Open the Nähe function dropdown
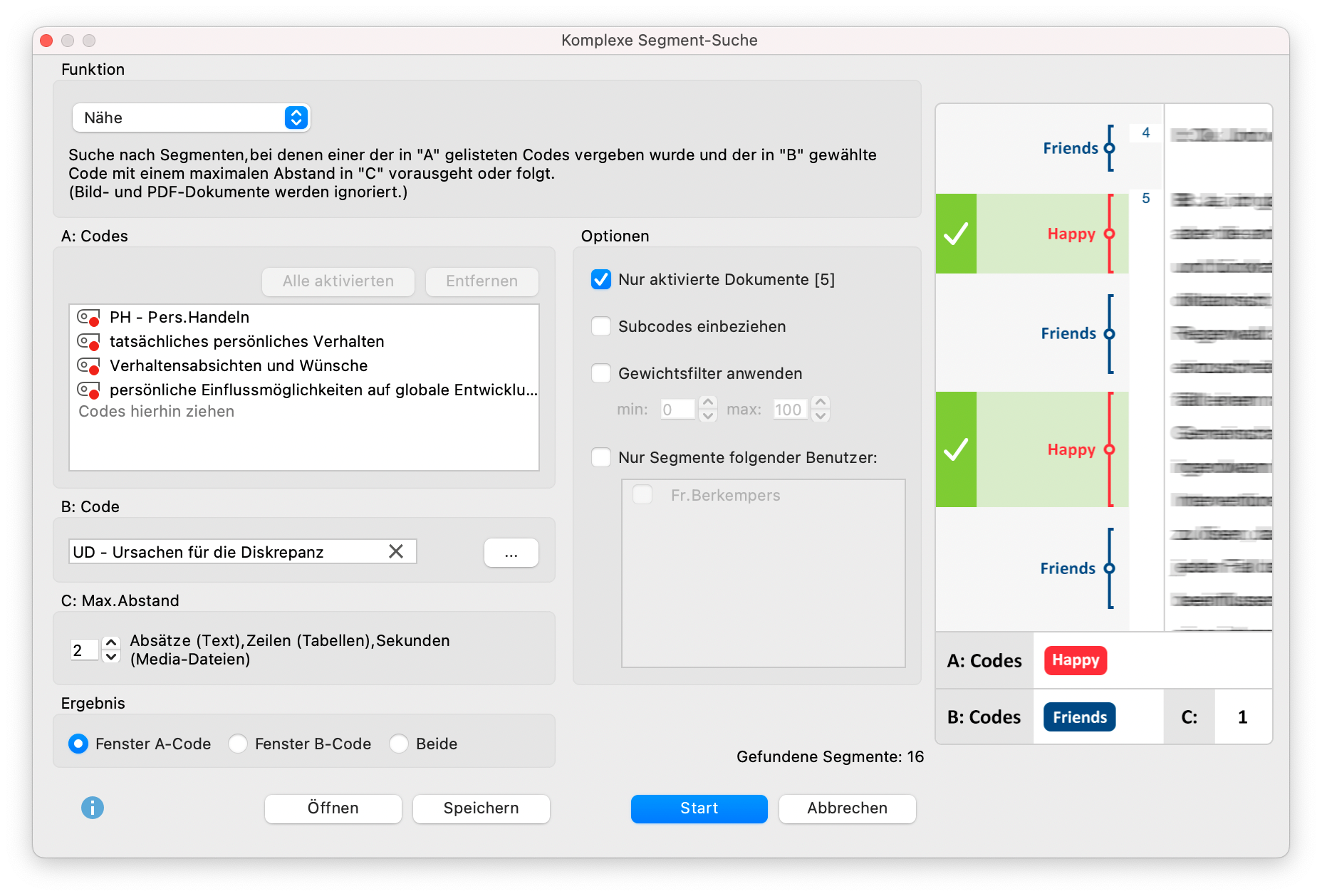 point(191,118)
